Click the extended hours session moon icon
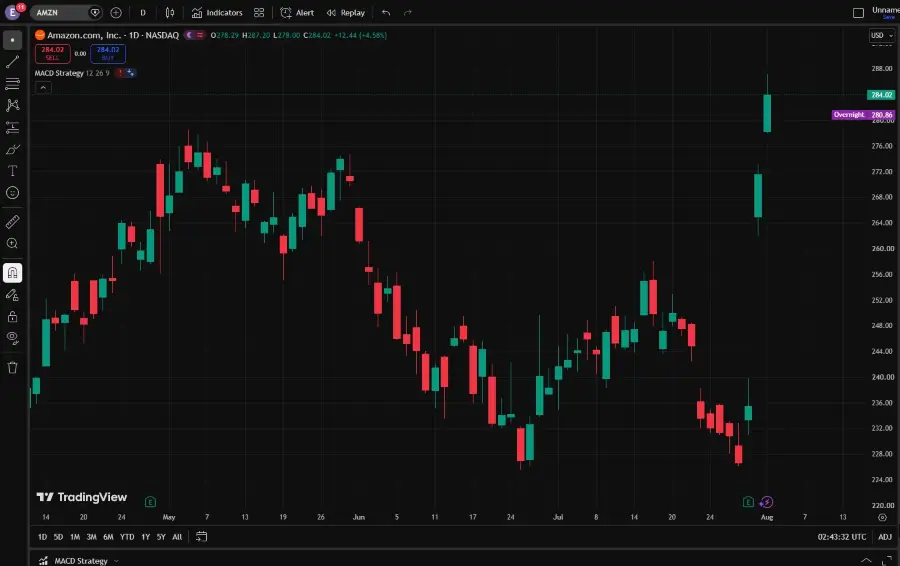Screen dimensions: 900x566 [189, 36]
